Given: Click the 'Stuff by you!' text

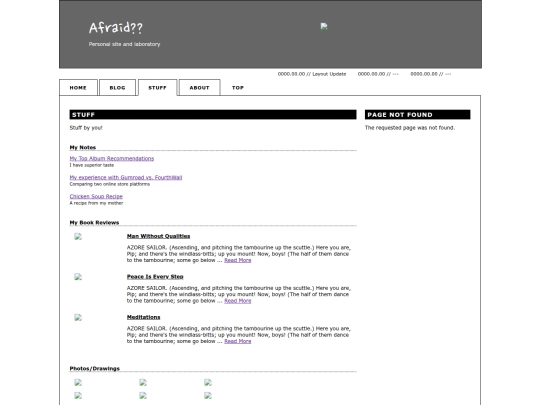Looking at the screenshot, I should point(86,128).
